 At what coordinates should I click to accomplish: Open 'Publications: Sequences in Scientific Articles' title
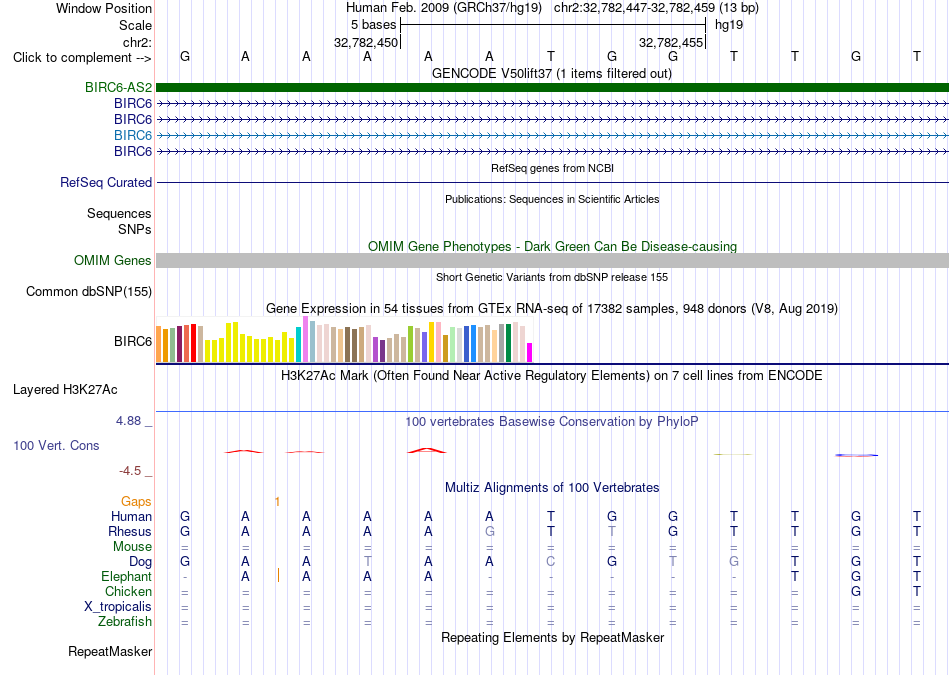tap(552, 199)
